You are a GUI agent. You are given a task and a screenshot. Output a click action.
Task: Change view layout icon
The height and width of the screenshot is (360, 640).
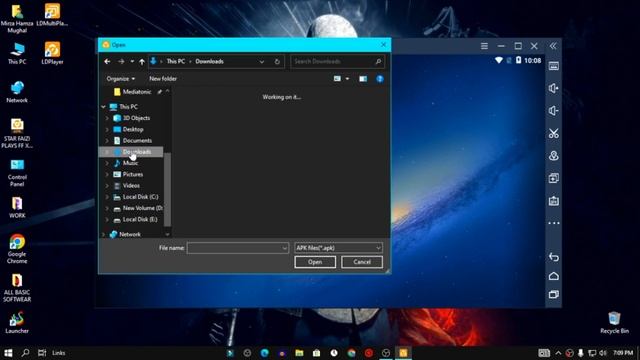(x=337, y=79)
